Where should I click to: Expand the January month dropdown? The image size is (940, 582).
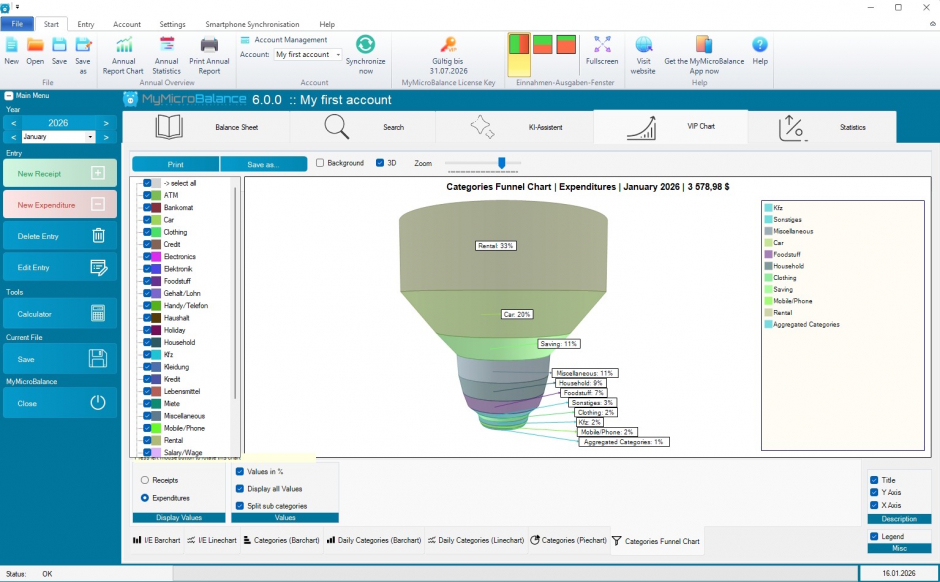[91, 137]
